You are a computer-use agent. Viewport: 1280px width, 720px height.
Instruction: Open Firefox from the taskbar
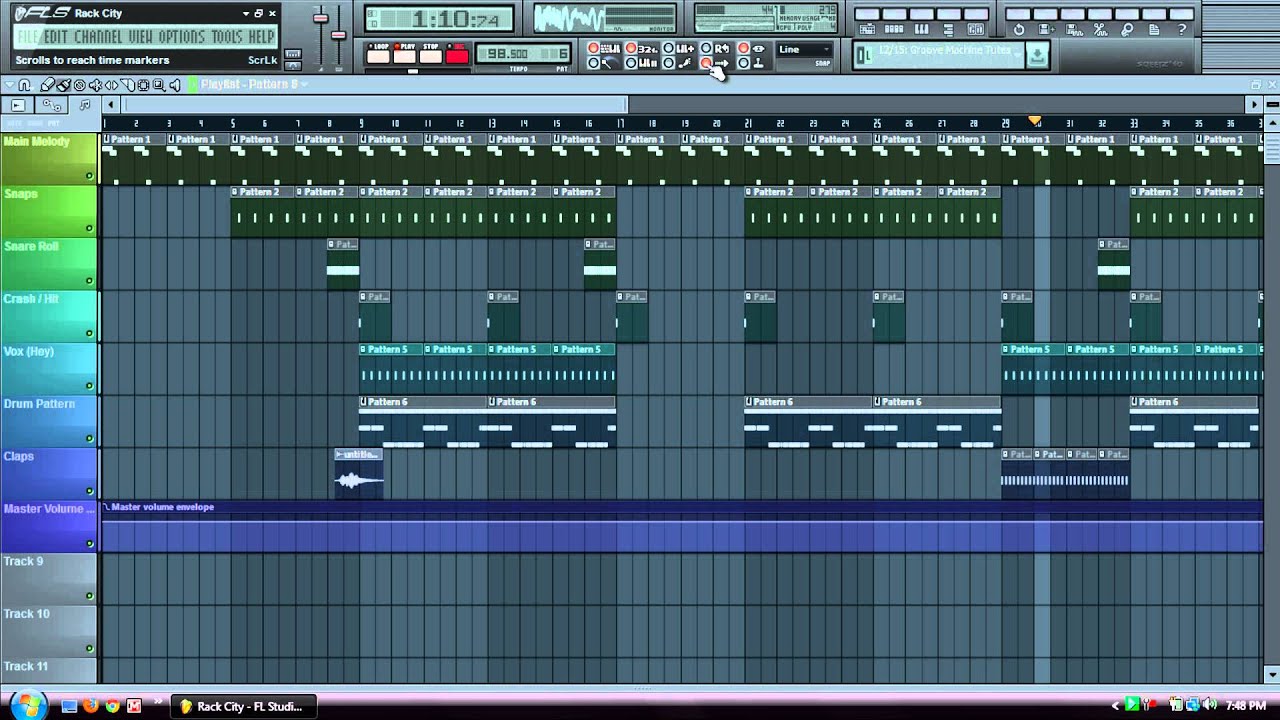point(91,706)
